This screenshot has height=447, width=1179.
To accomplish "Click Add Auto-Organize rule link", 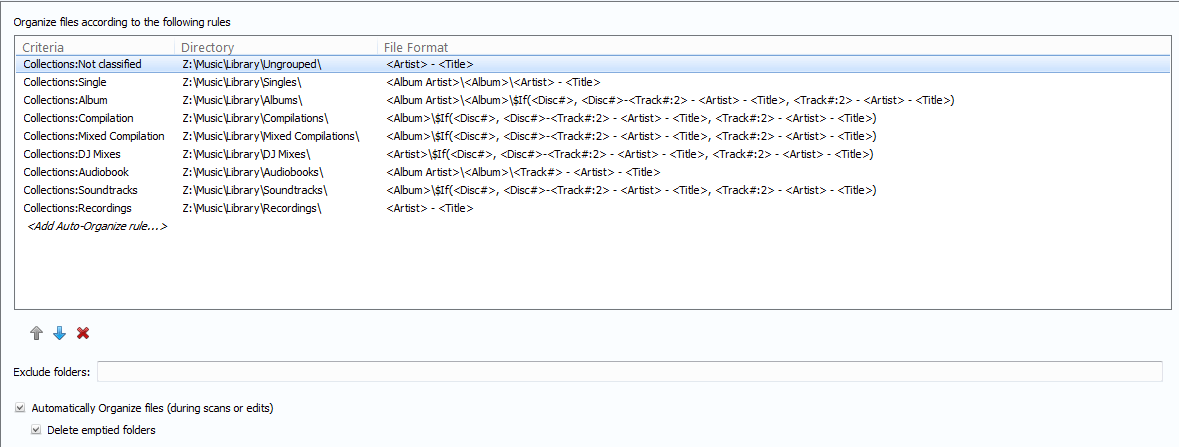I will coord(96,227).
